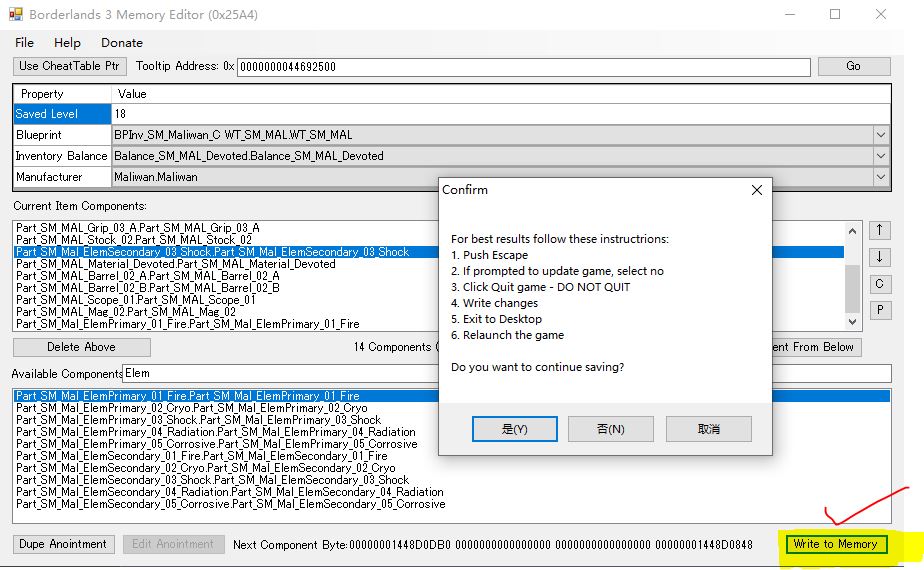This screenshot has height=570, width=924.
Task: Decline saving with the 否(N) button
Action: 610,429
